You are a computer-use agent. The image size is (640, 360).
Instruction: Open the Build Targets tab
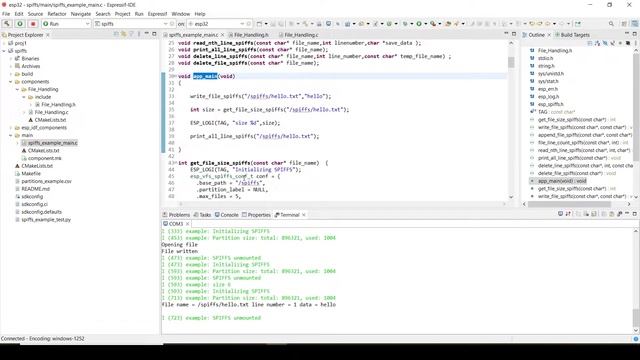[572, 35]
